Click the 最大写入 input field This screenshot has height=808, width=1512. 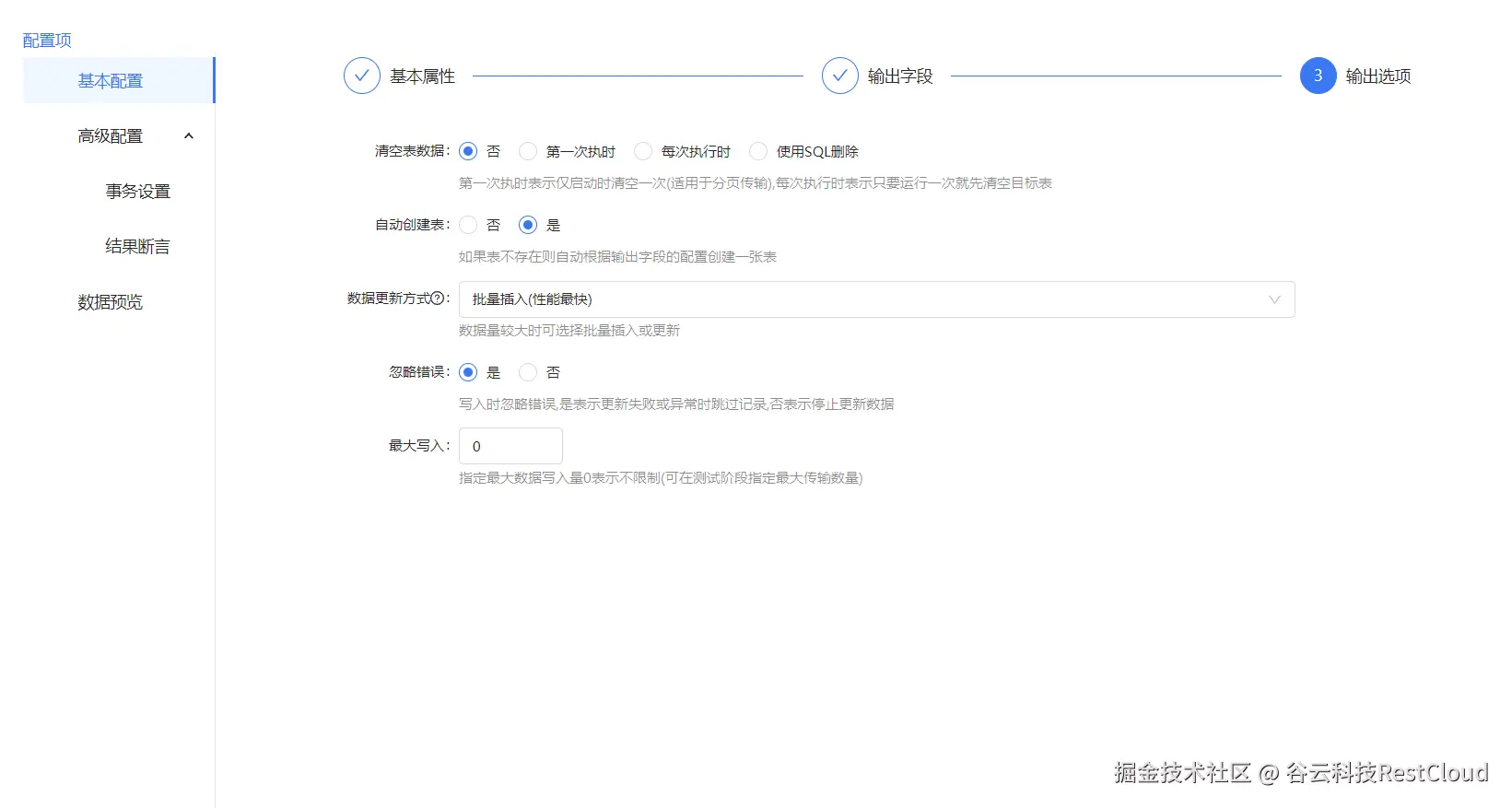click(510, 446)
